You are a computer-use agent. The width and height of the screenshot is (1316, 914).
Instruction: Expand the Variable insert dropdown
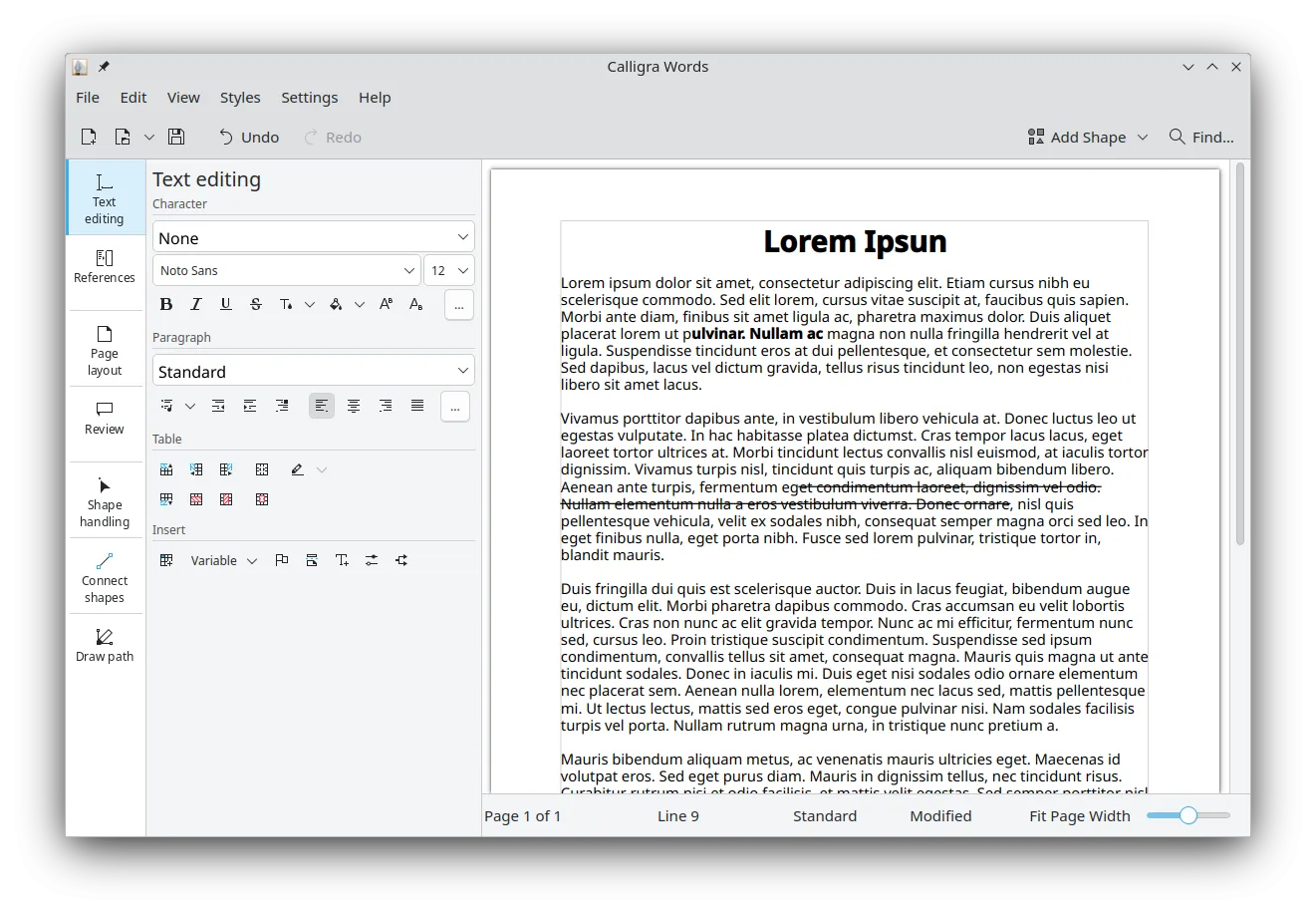(252, 560)
